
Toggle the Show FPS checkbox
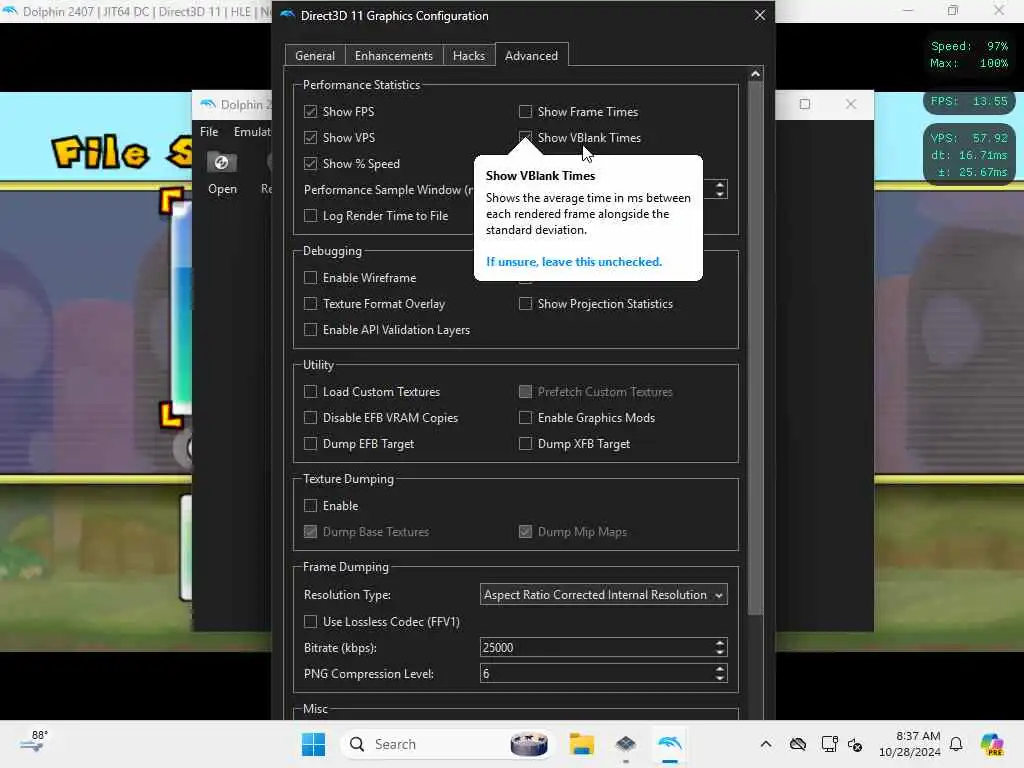click(x=310, y=112)
